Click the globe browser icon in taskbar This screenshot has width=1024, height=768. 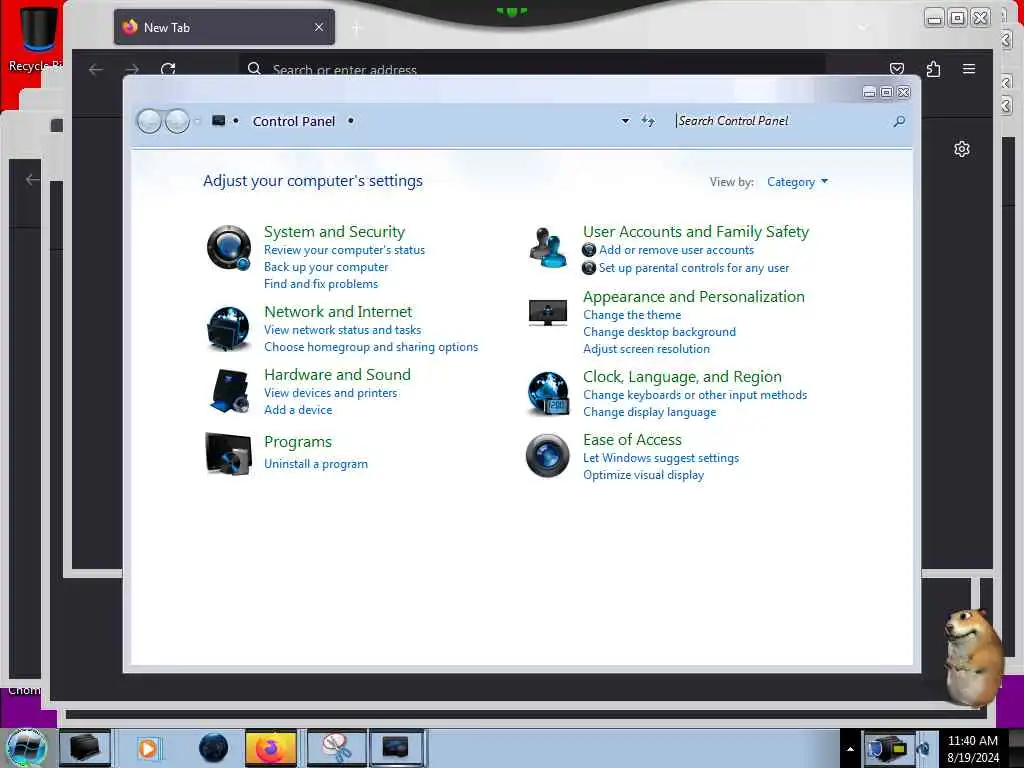coord(214,748)
